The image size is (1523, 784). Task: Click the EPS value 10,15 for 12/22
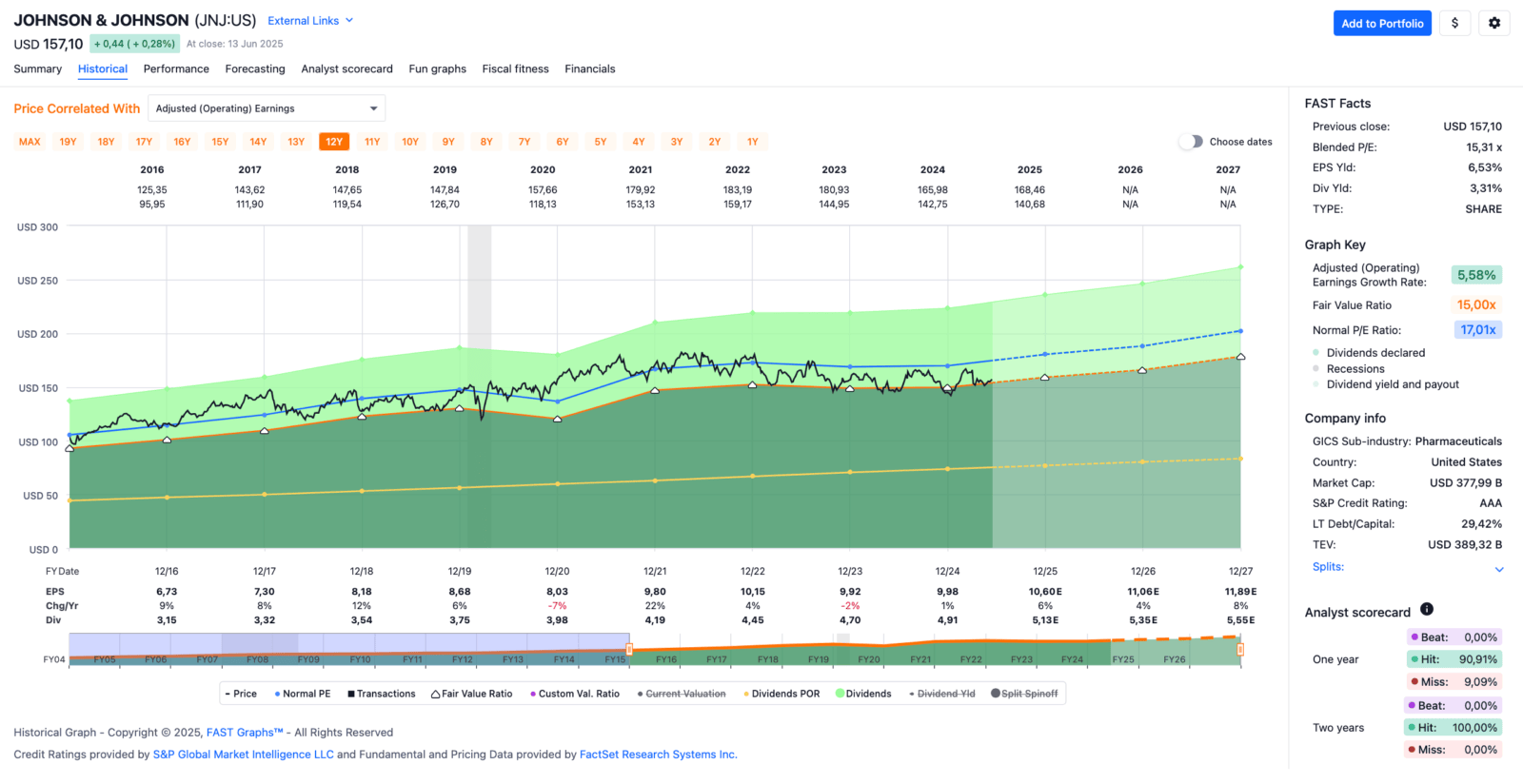tap(752, 592)
